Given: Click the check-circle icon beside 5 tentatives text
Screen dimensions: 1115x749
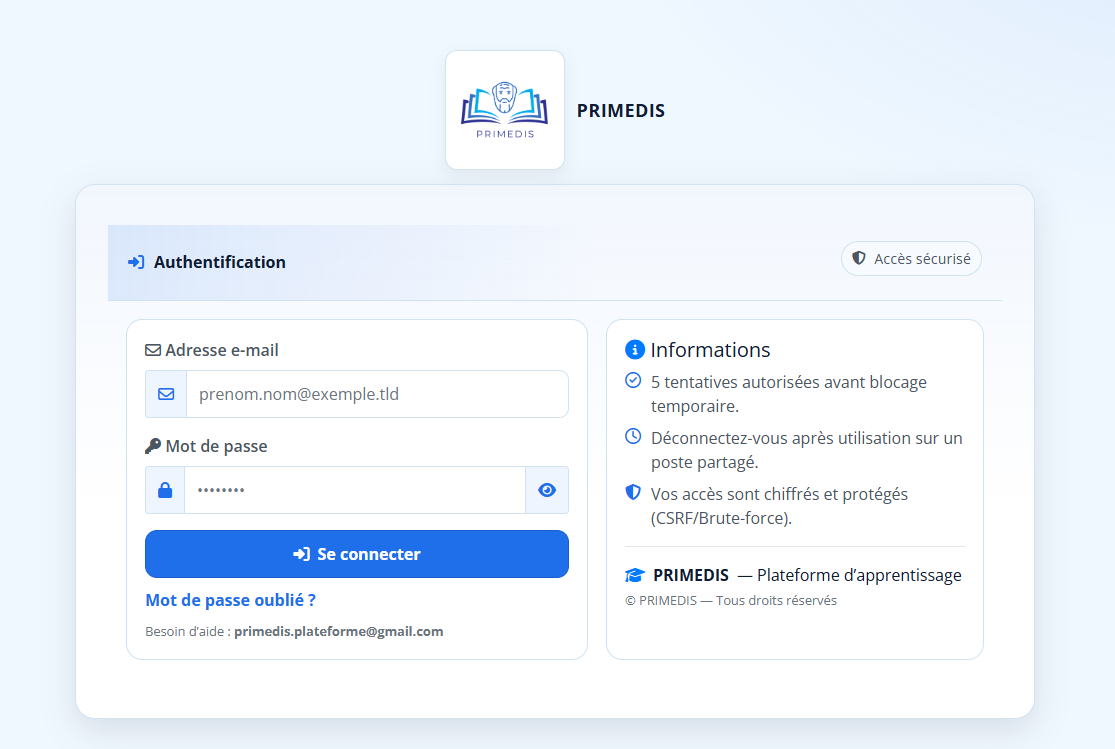Looking at the screenshot, I should pos(633,381).
